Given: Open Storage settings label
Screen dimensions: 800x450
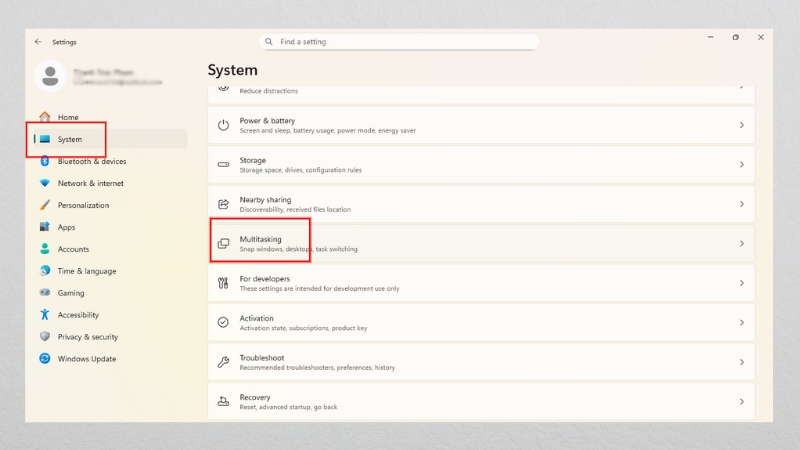Looking at the screenshot, I should coord(253,160).
